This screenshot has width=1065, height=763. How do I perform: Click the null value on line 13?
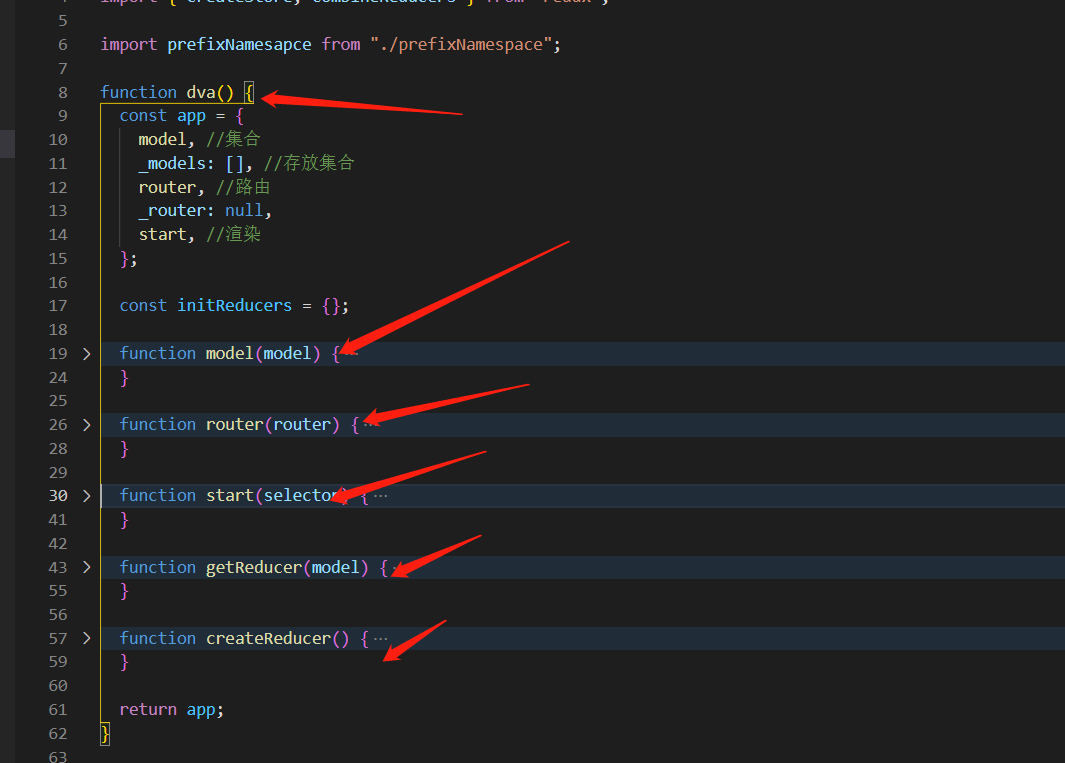[x=244, y=211]
